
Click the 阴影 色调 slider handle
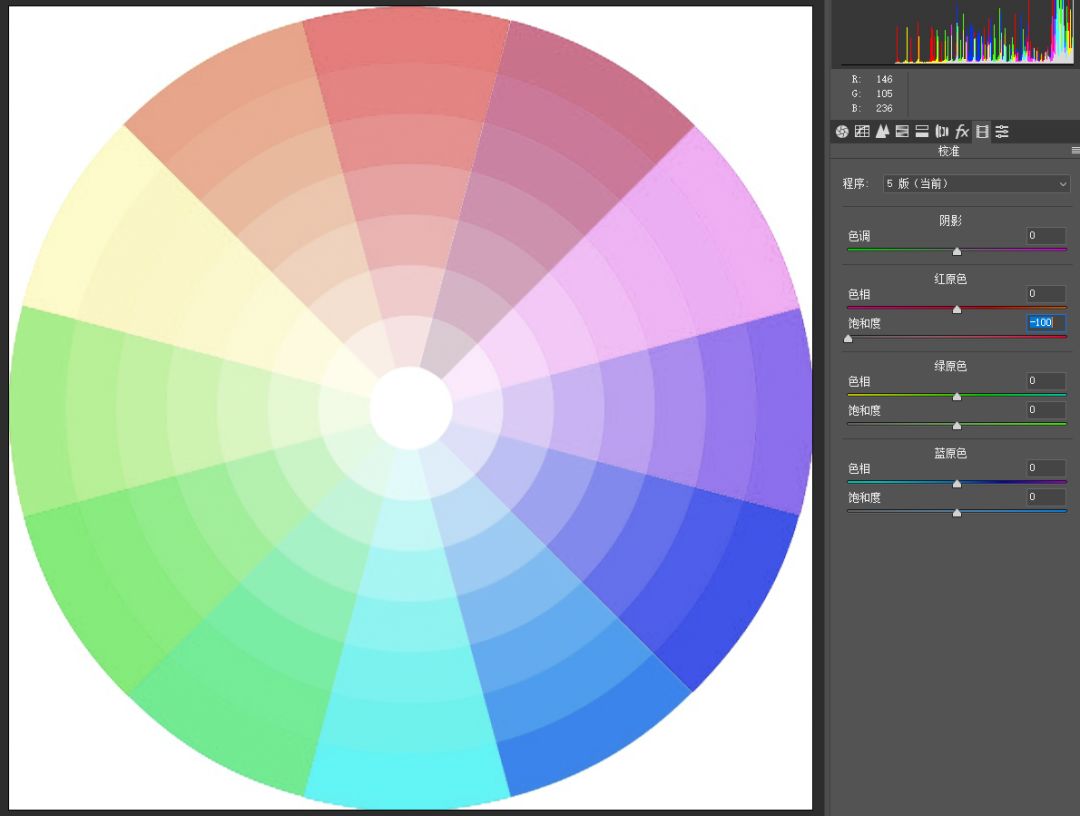pos(957,251)
